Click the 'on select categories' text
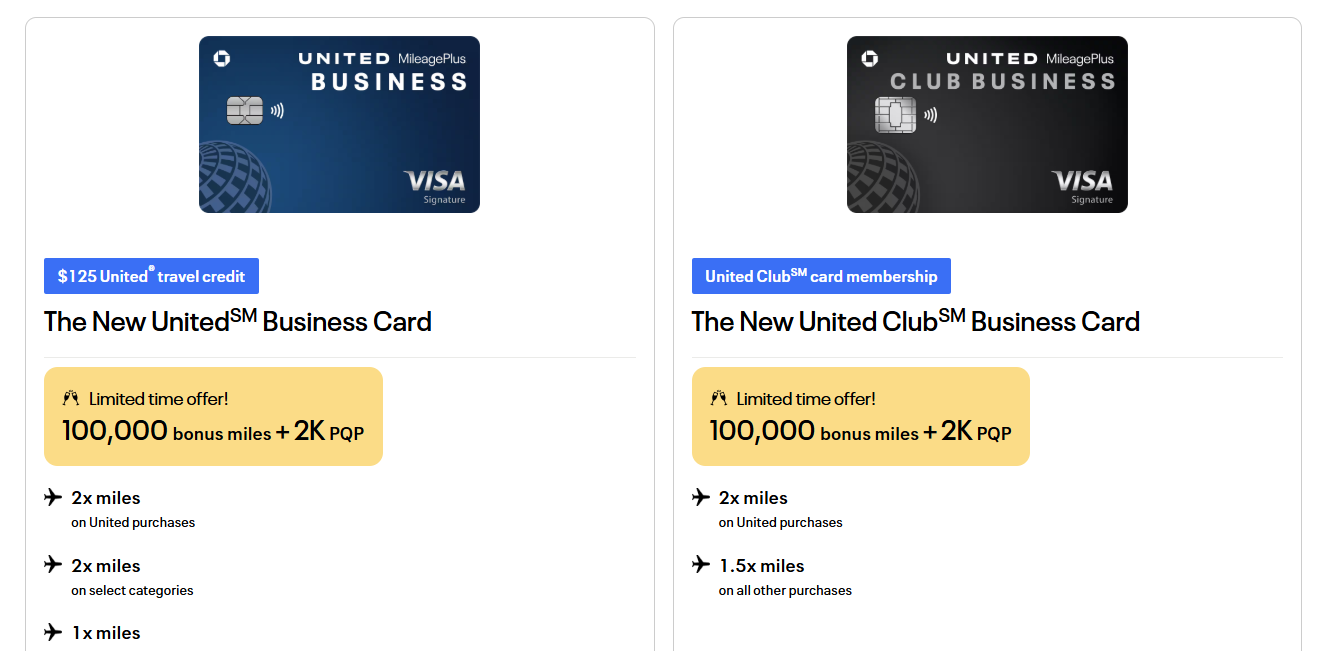Screen dimensions: 1339x651 [132, 590]
